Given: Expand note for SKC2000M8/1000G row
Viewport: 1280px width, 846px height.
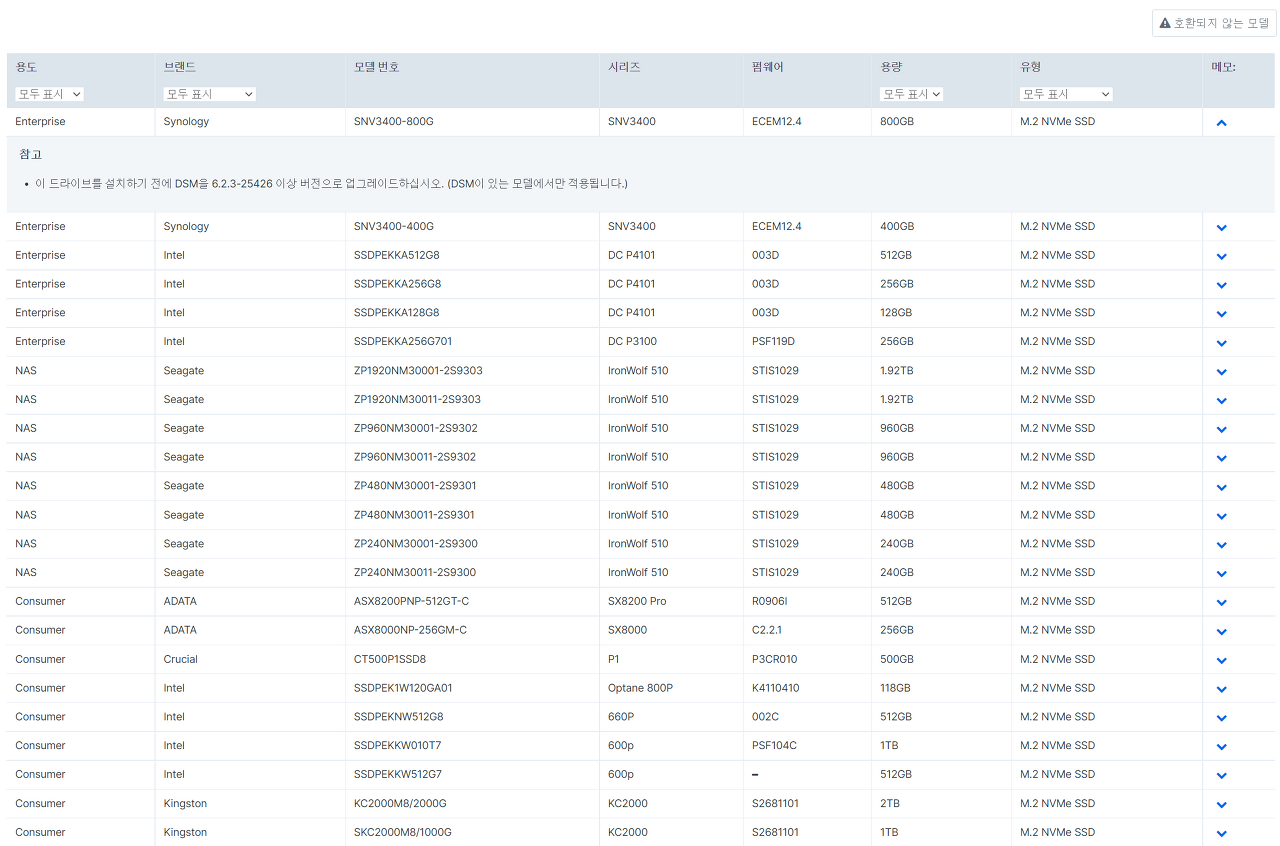Looking at the screenshot, I should 1221,834.
